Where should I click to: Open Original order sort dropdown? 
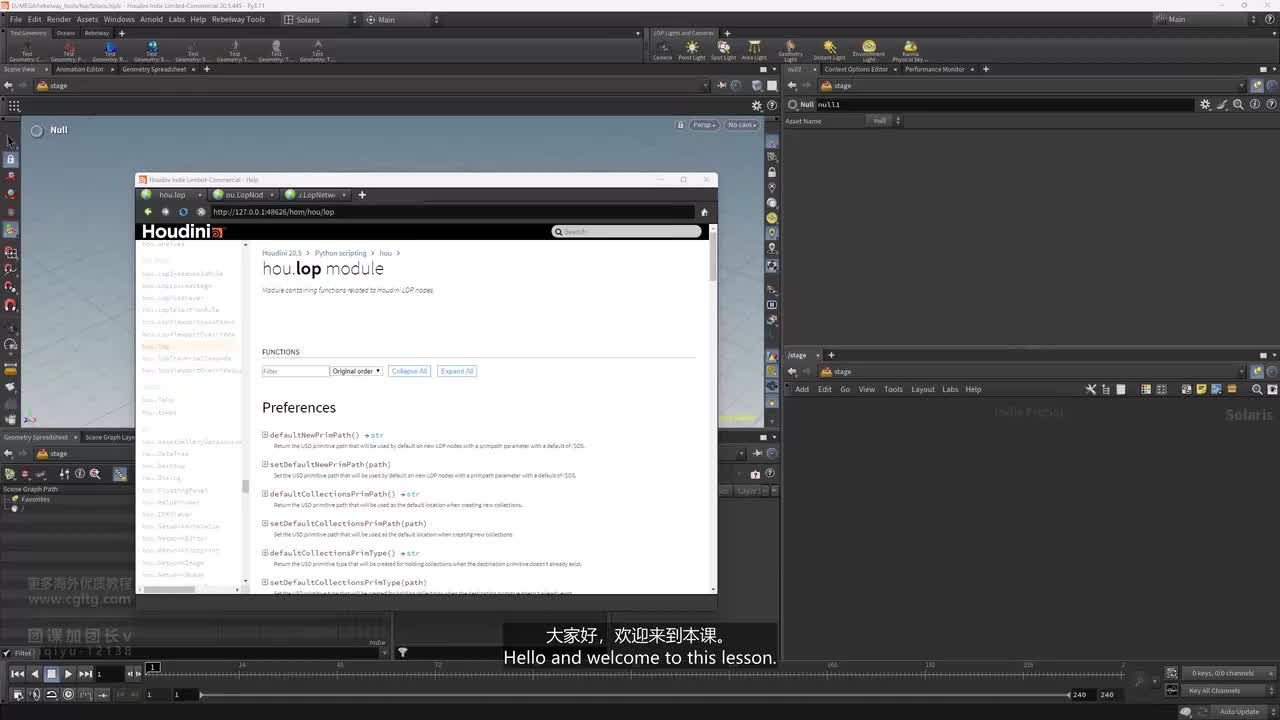coord(357,371)
